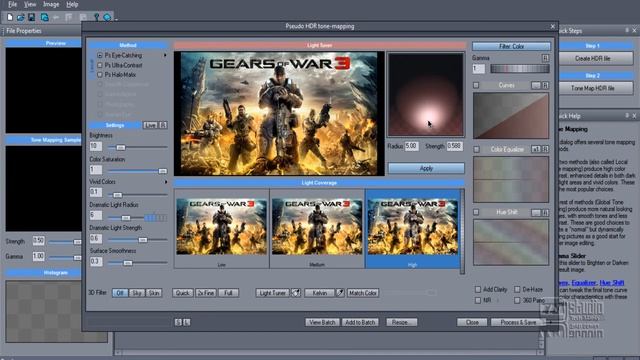Screen dimensions: 640x360
Task: Click the L button at dialog bottom
Action: point(187,322)
